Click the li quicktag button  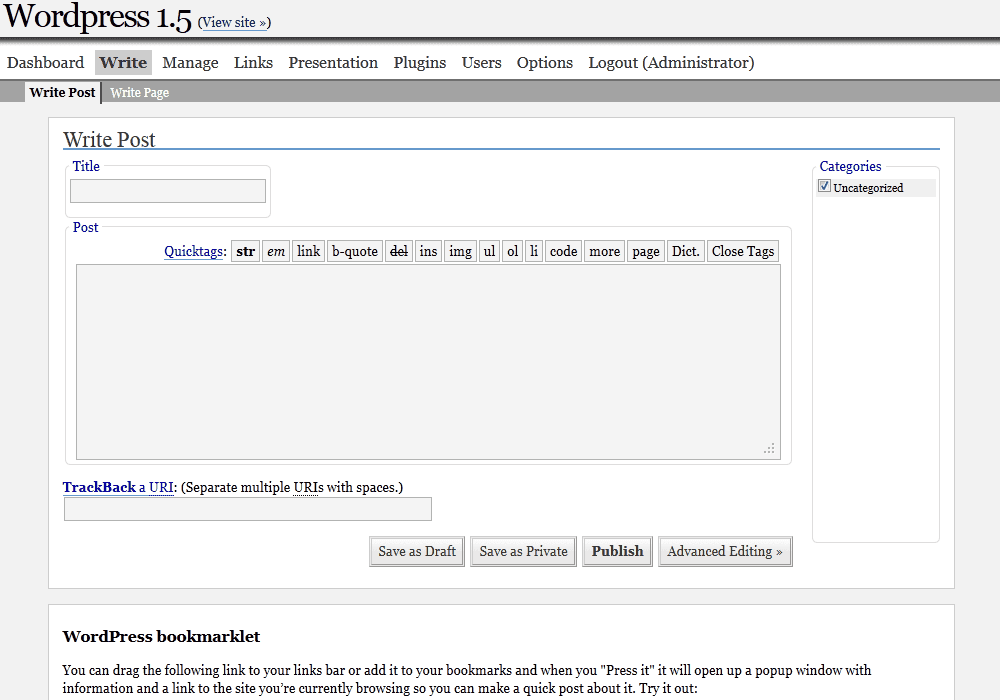pyautogui.click(x=534, y=251)
